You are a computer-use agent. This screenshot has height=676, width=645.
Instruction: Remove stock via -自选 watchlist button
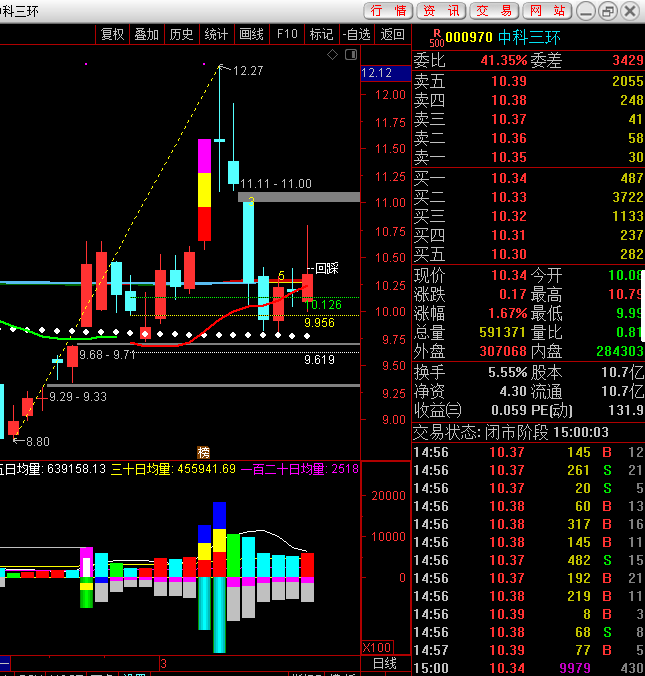click(x=357, y=34)
